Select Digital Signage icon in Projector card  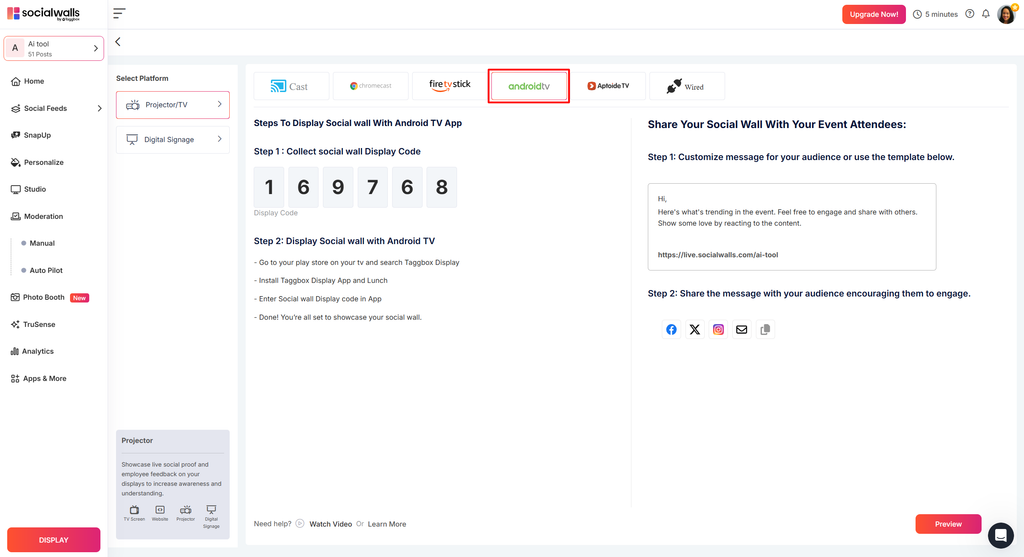coord(211,516)
